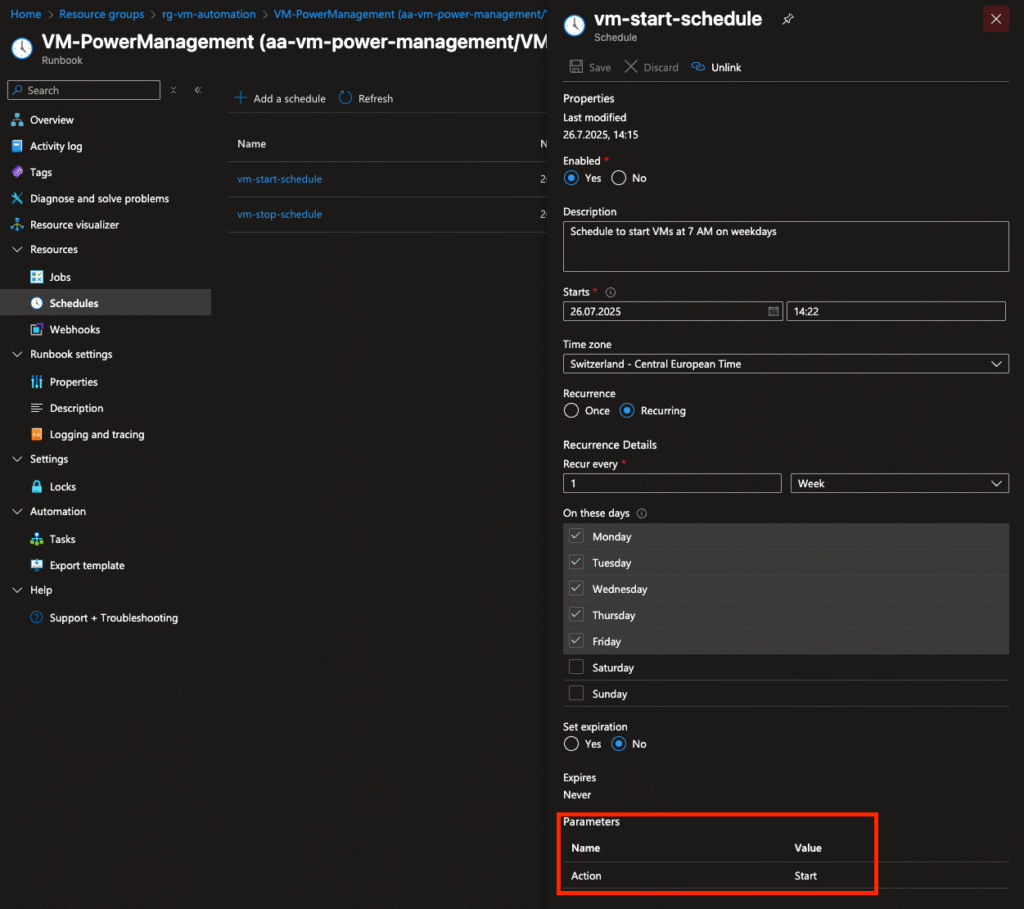
Task: Click the Locks padlock icon
Action: [37, 486]
